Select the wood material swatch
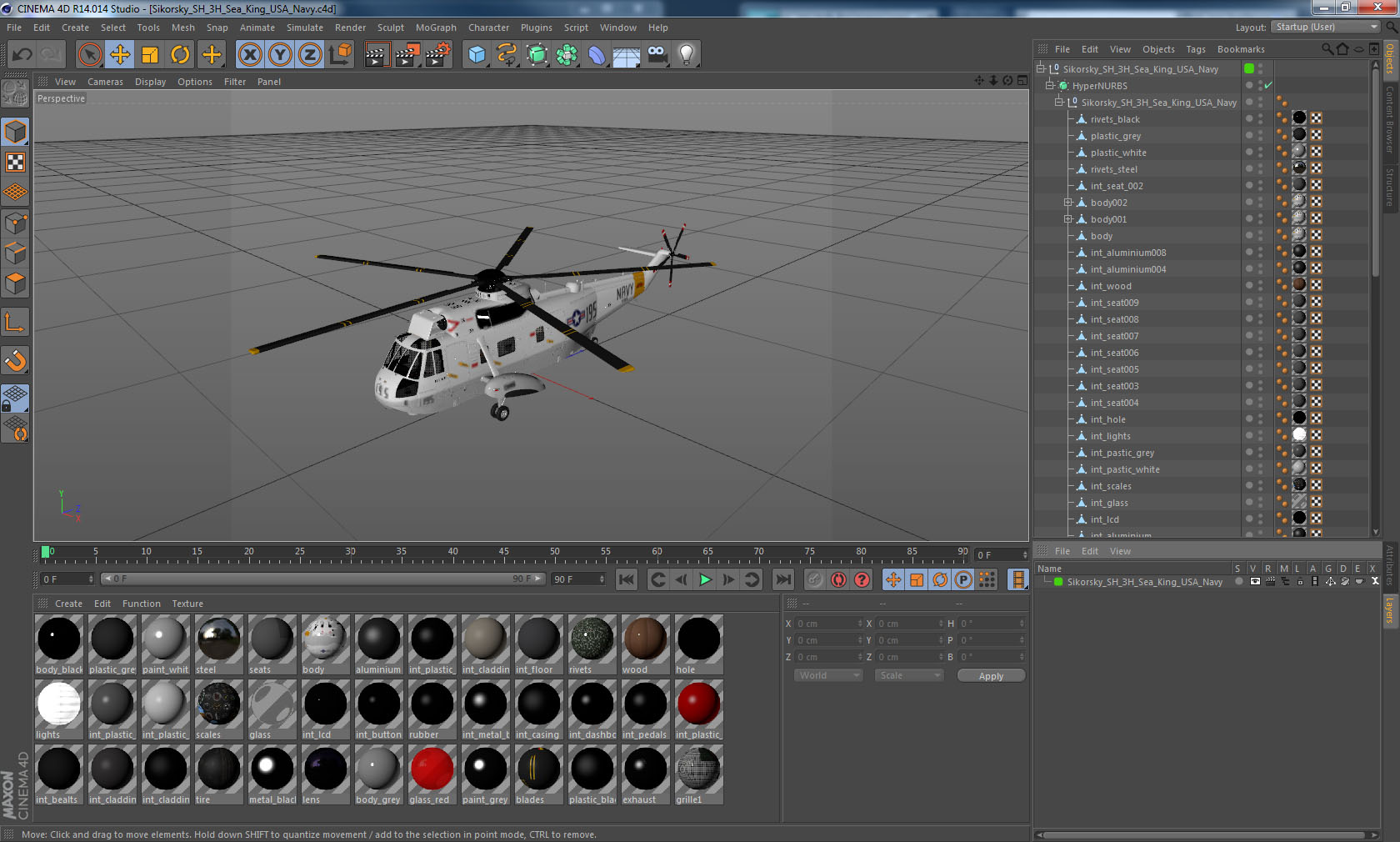 point(645,644)
